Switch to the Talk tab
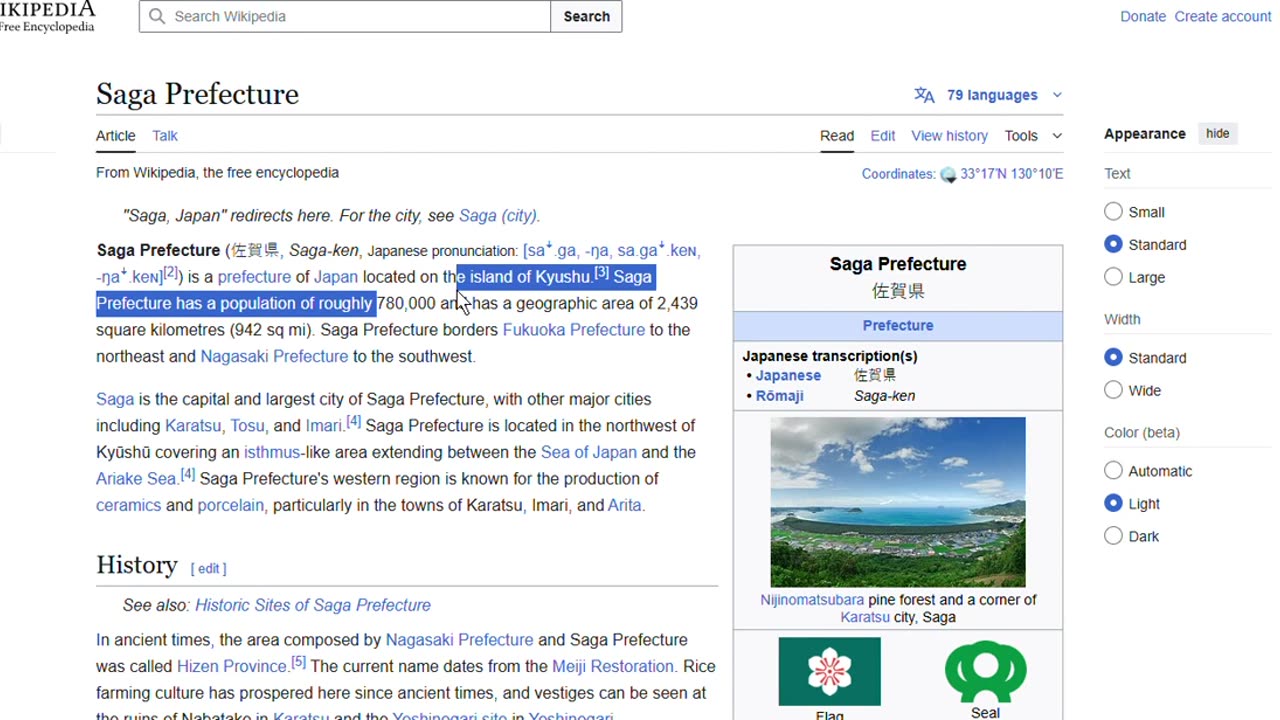Screen dimensions: 1280x720 click(x=165, y=135)
